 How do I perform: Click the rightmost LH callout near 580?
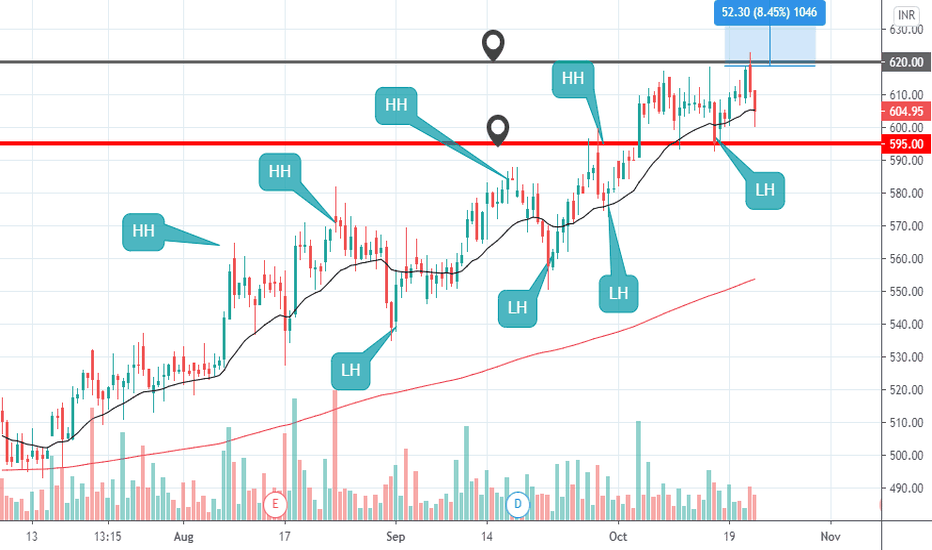(x=765, y=190)
